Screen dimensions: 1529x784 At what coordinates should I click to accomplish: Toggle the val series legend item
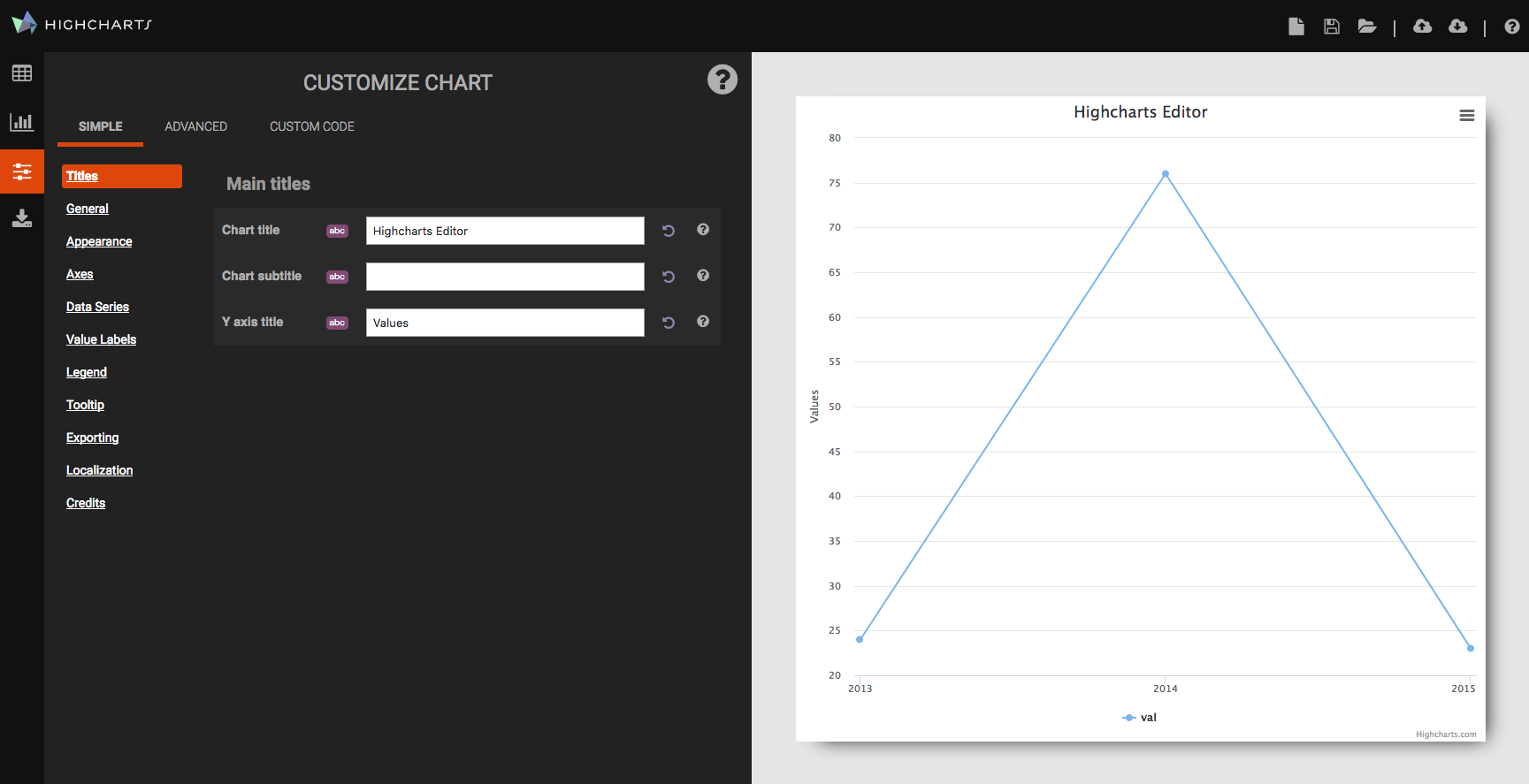1139,718
